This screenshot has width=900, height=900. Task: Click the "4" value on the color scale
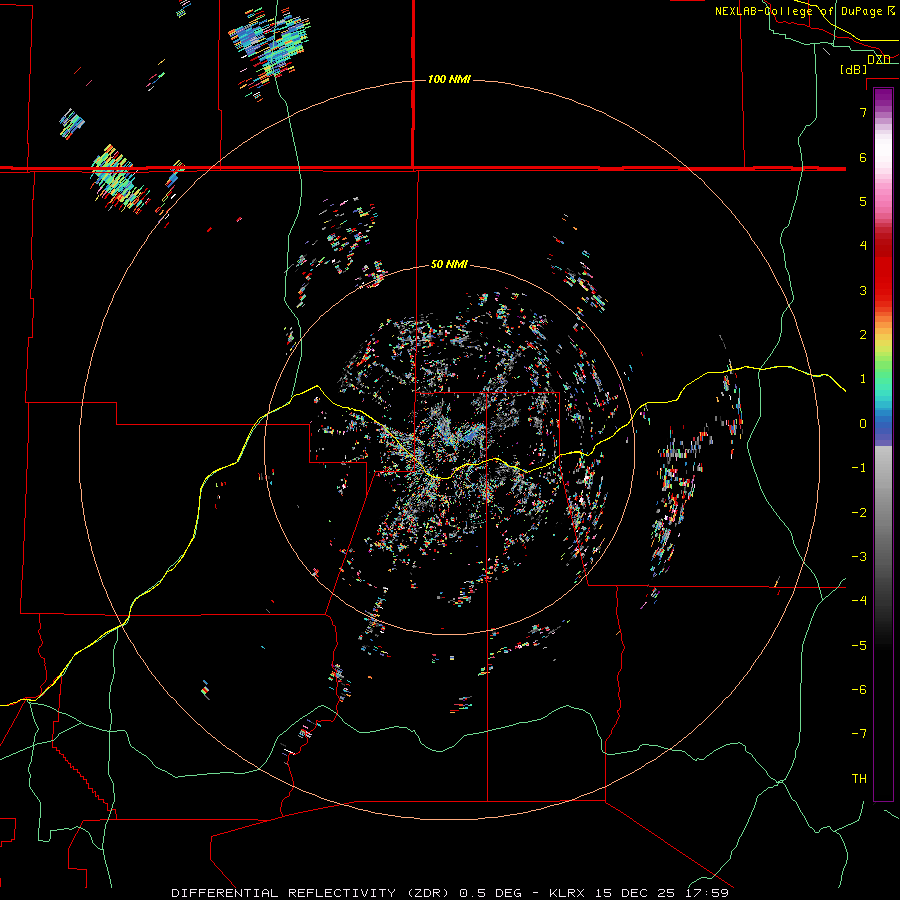coord(863,246)
